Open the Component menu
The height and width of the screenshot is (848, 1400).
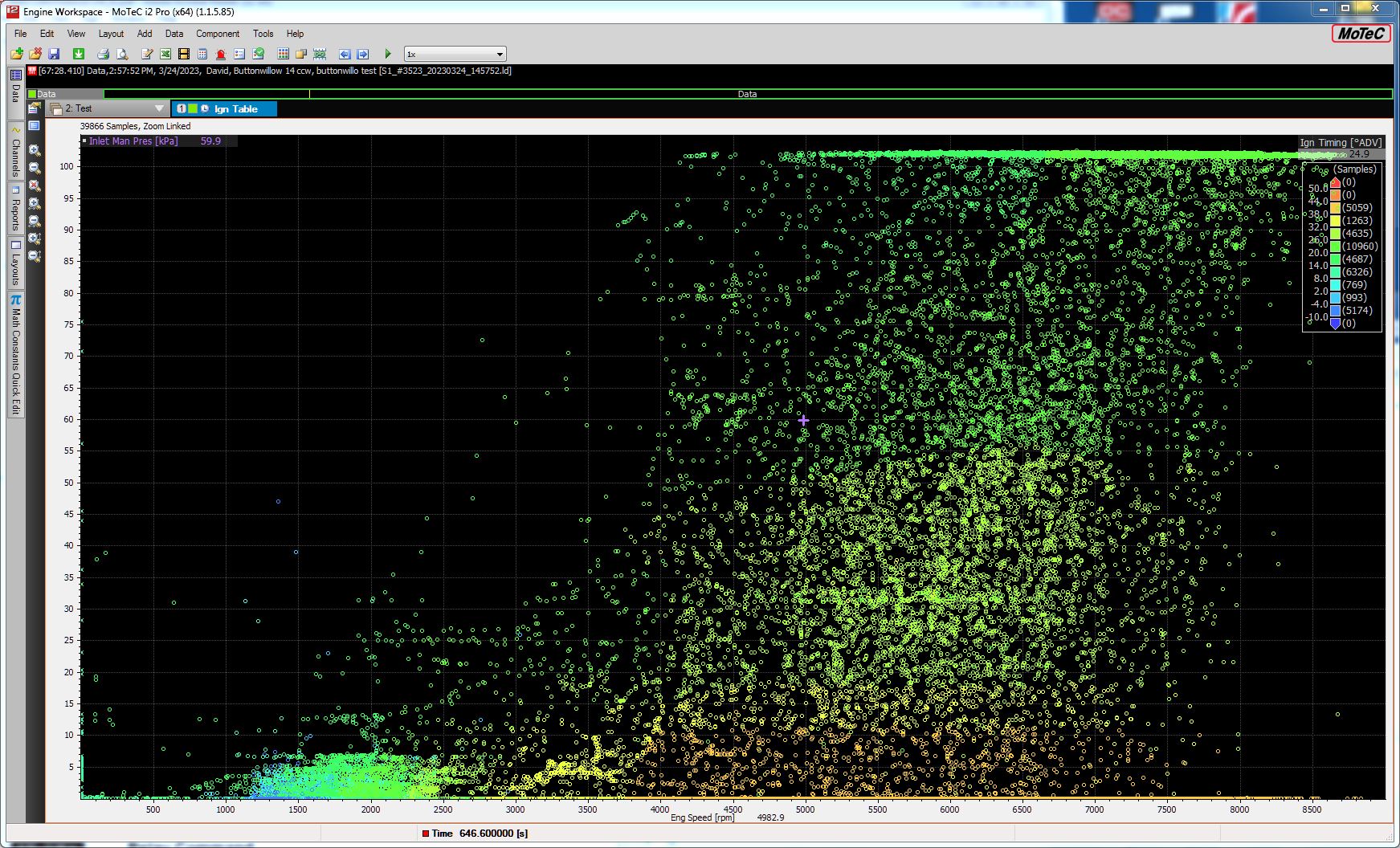click(x=217, y=34)
